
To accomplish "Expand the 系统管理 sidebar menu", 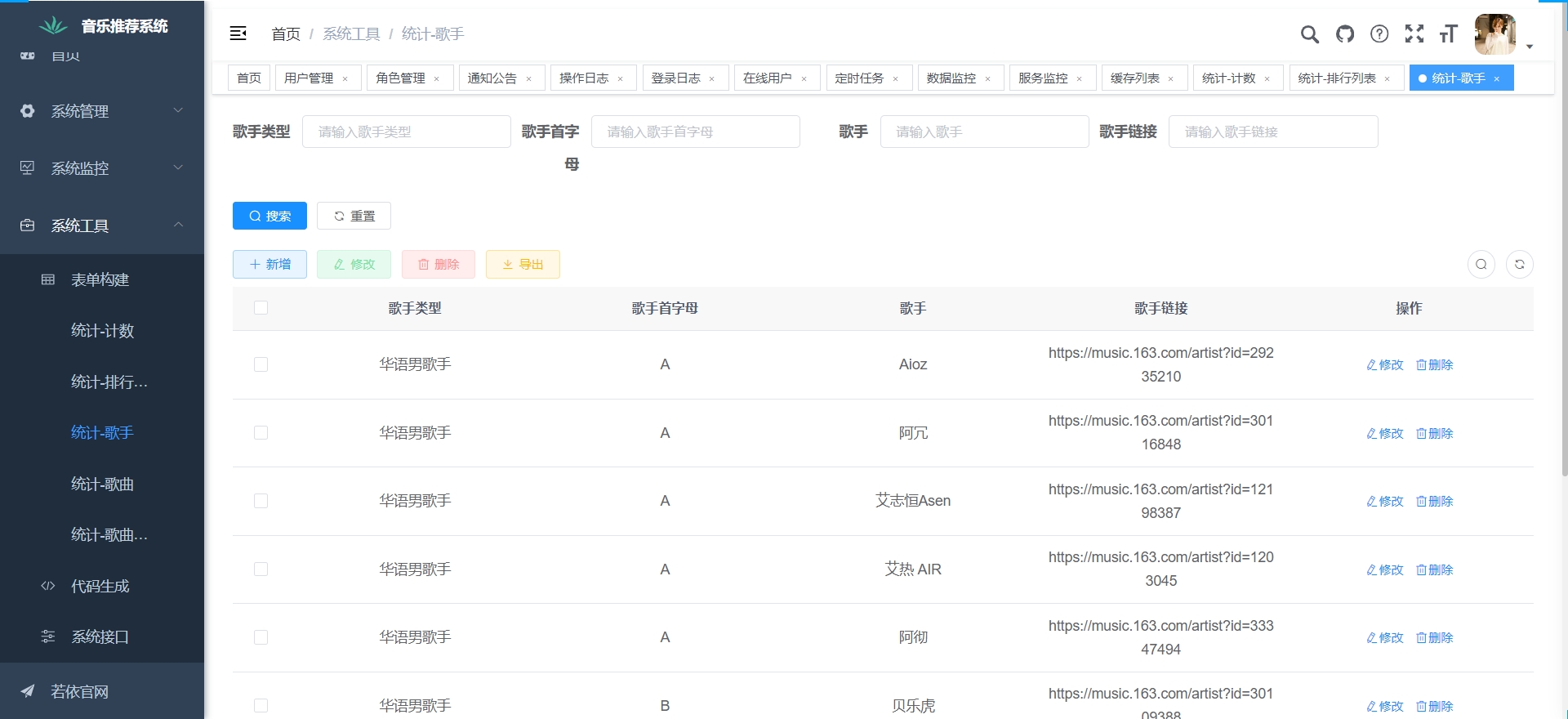I will [102, 111].
